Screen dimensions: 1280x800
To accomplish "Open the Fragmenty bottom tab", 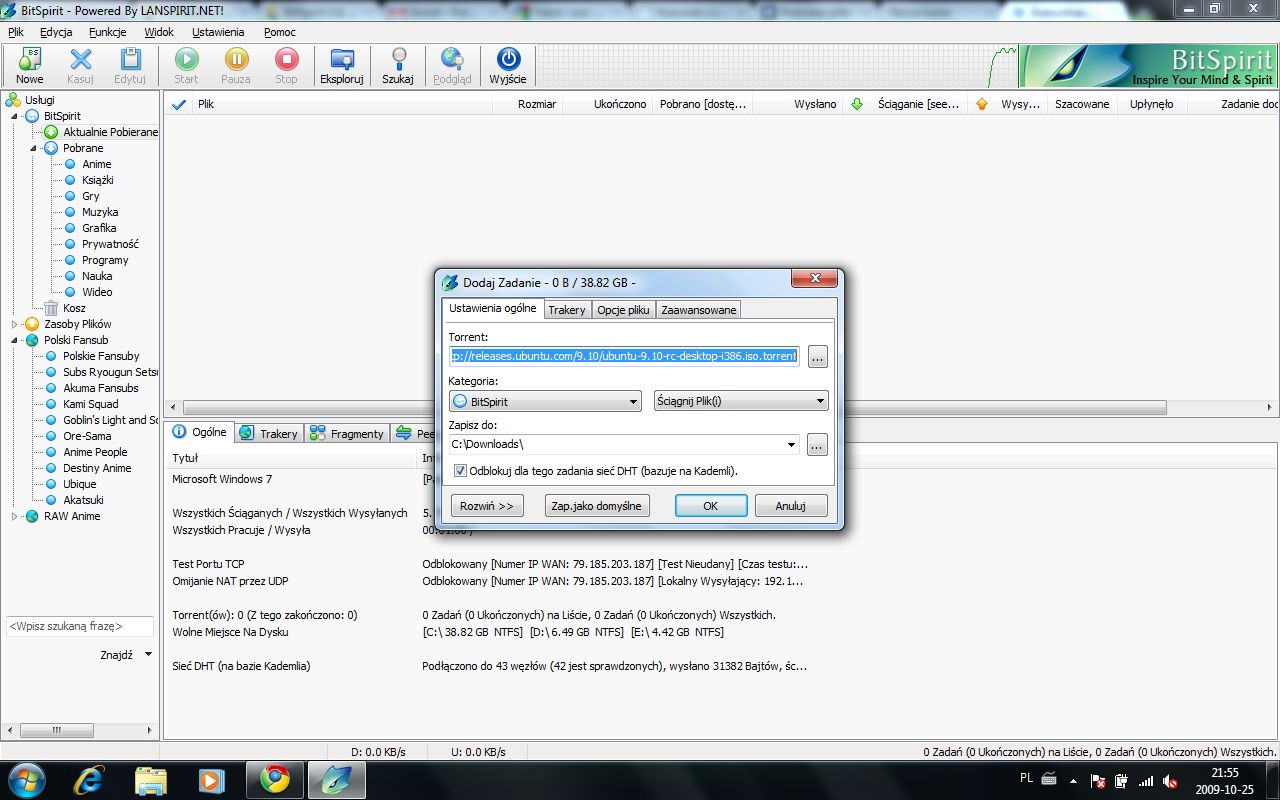I will (347, 433).
